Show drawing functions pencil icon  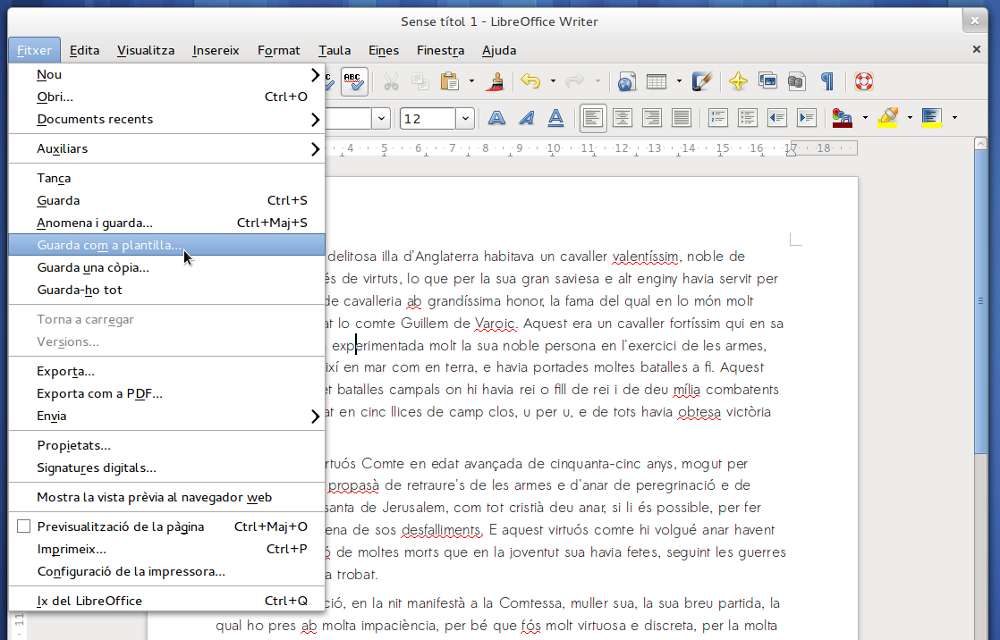pyautogui.click(x=702, y=82)
